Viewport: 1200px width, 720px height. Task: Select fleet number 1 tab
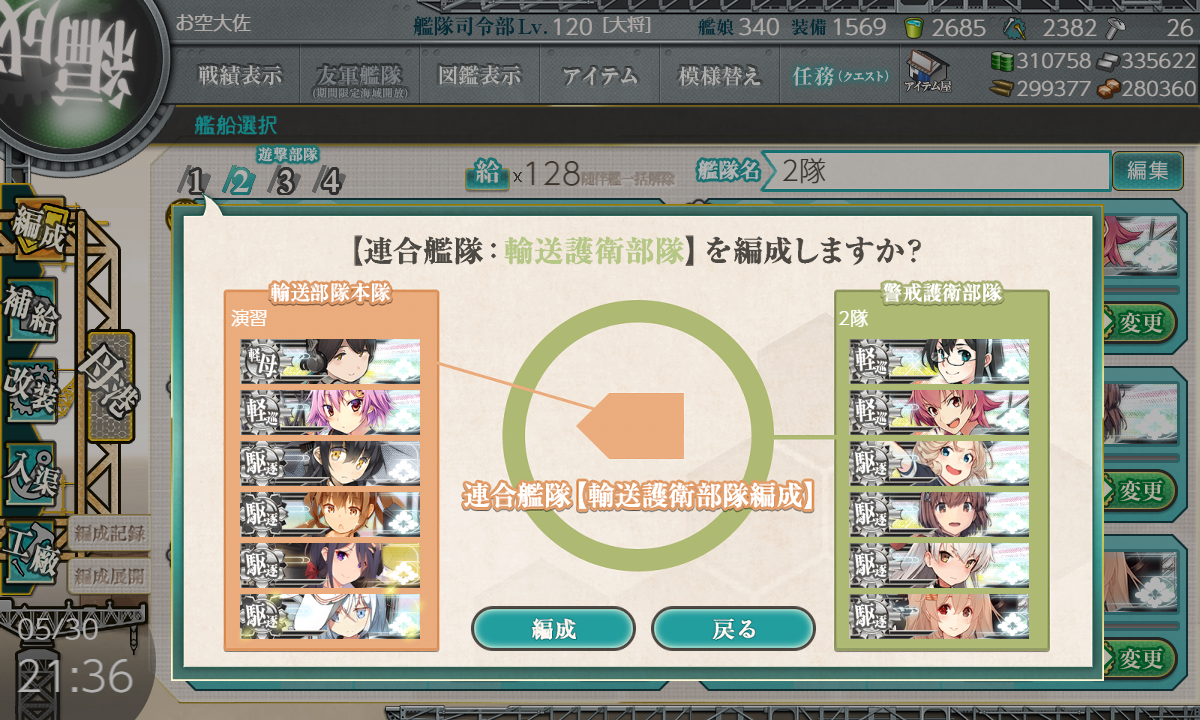pyautogui.click(x=195, y=181)
